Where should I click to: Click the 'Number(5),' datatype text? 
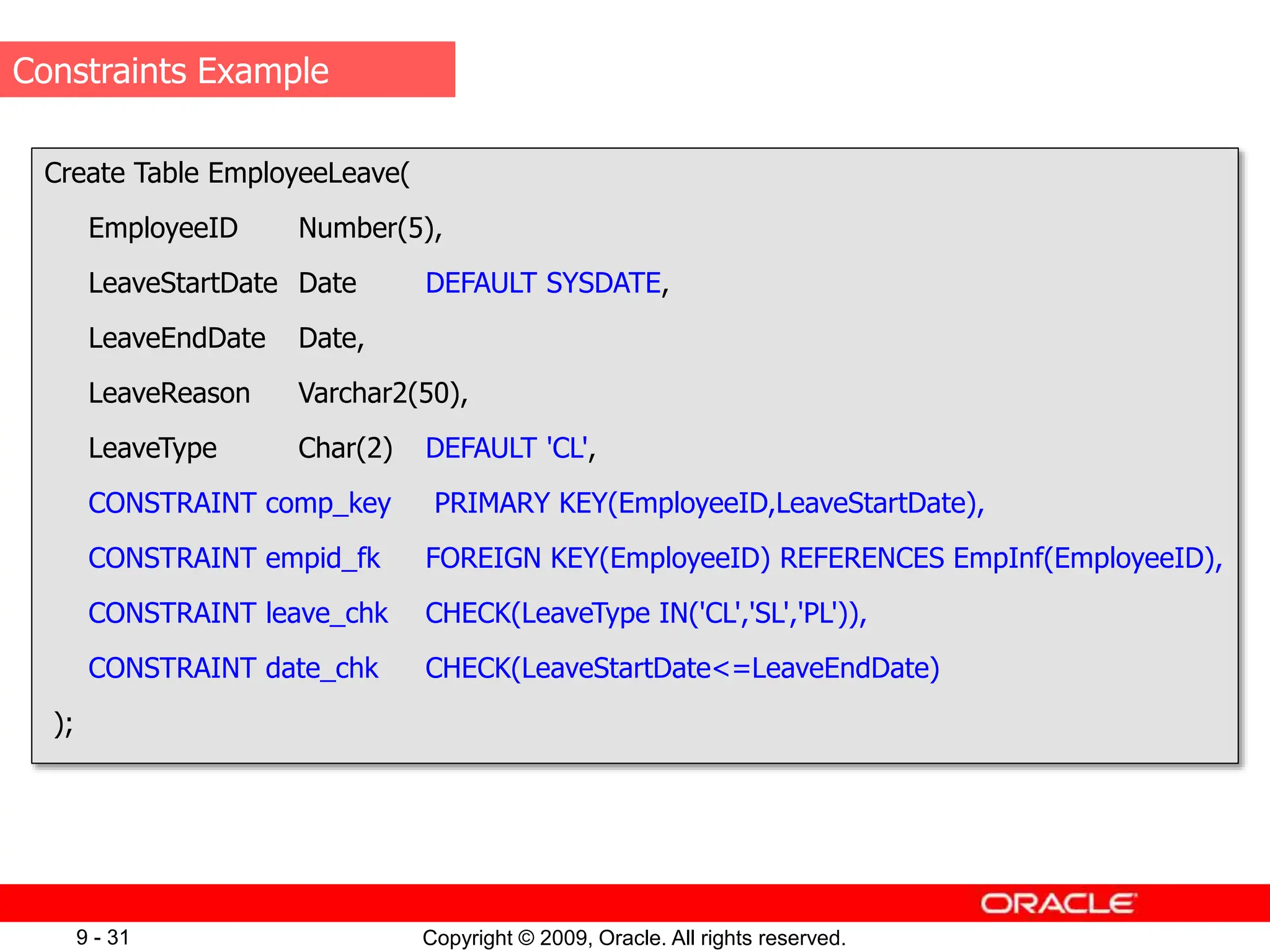(370, 228)
